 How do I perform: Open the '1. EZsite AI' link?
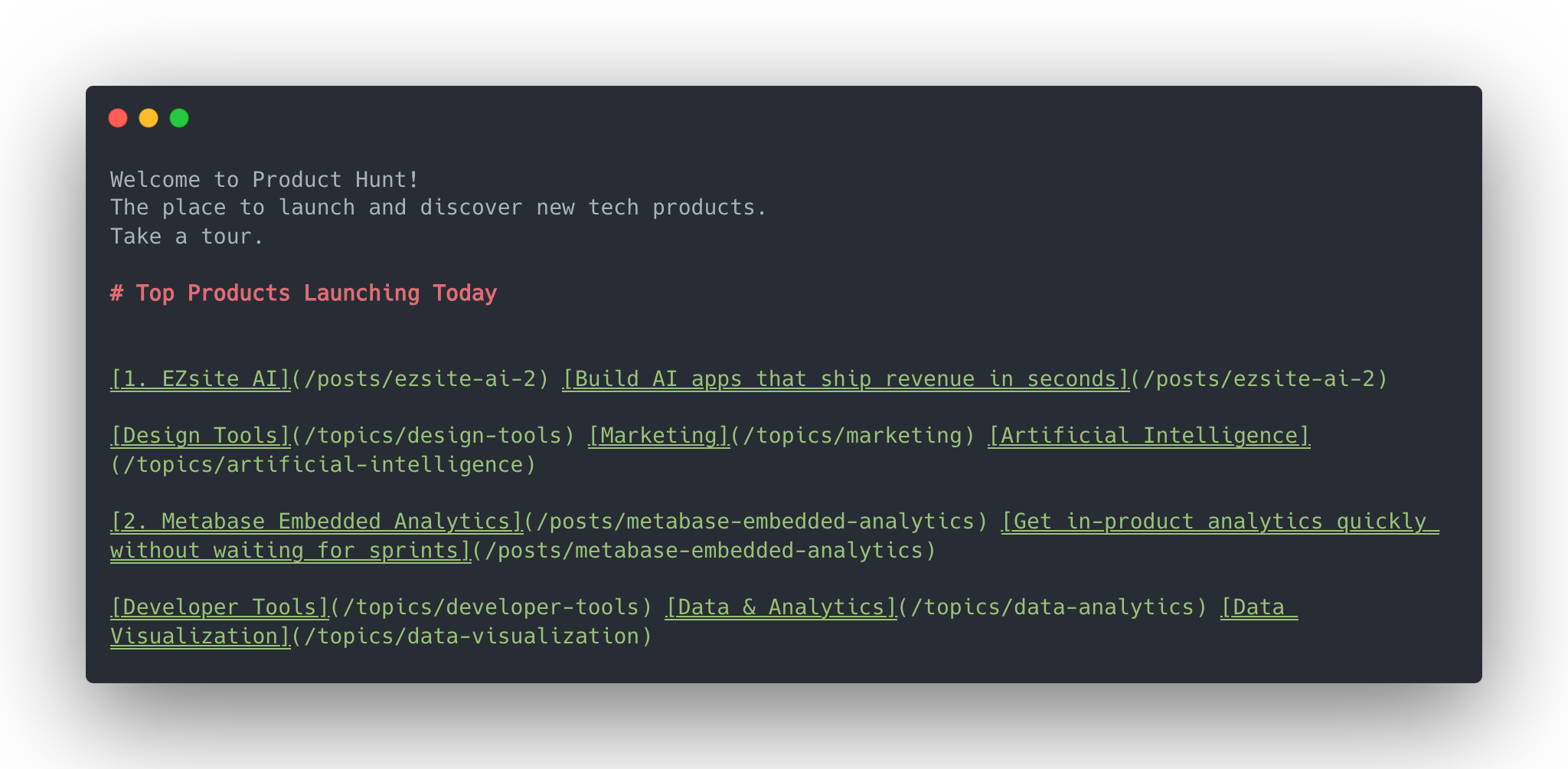click(x=201, y=379)
